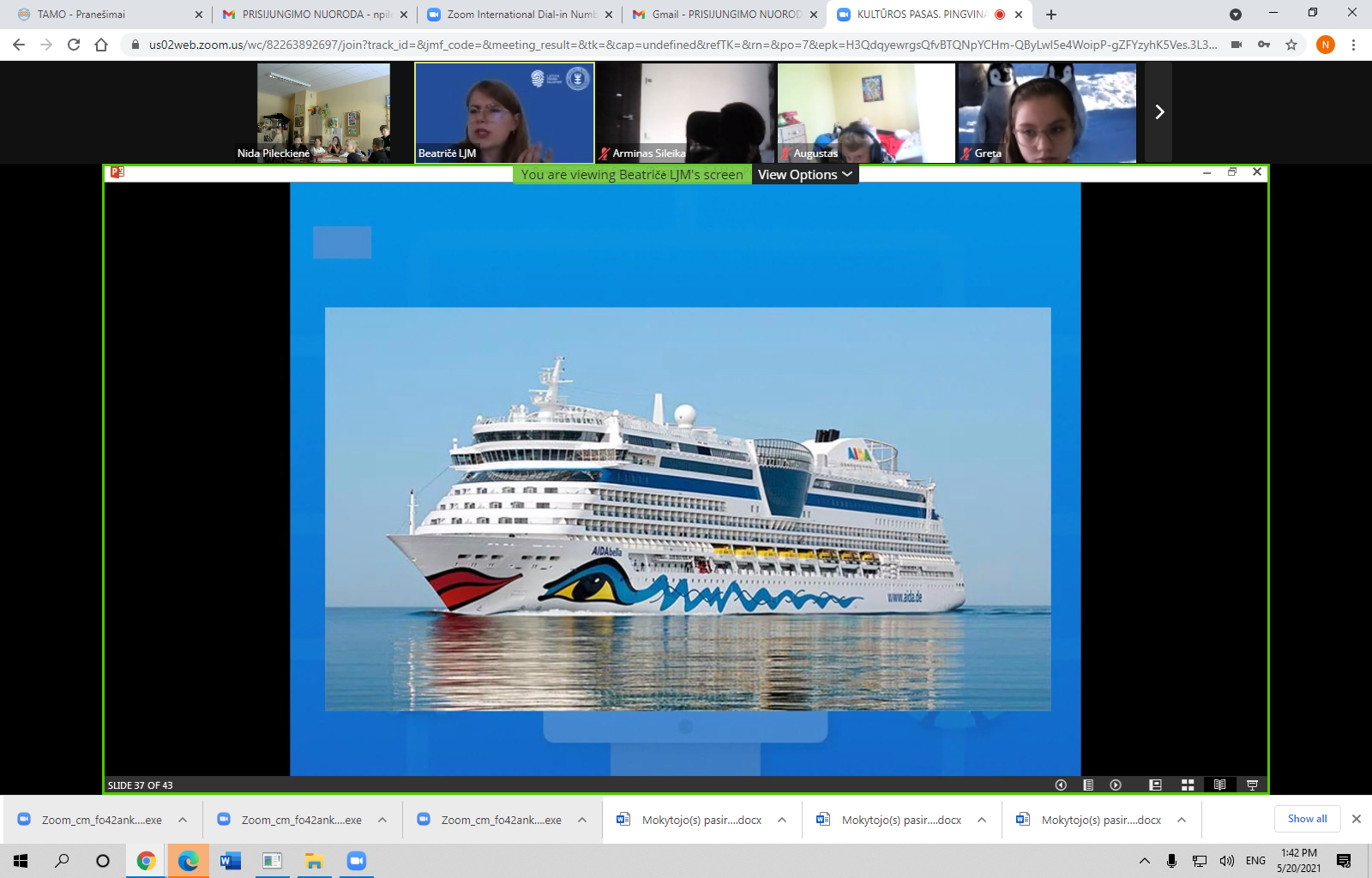Screen dimensions: 1372x878
Task: Close the Zoom International Dial-in tab
Action: pos(609,15)
